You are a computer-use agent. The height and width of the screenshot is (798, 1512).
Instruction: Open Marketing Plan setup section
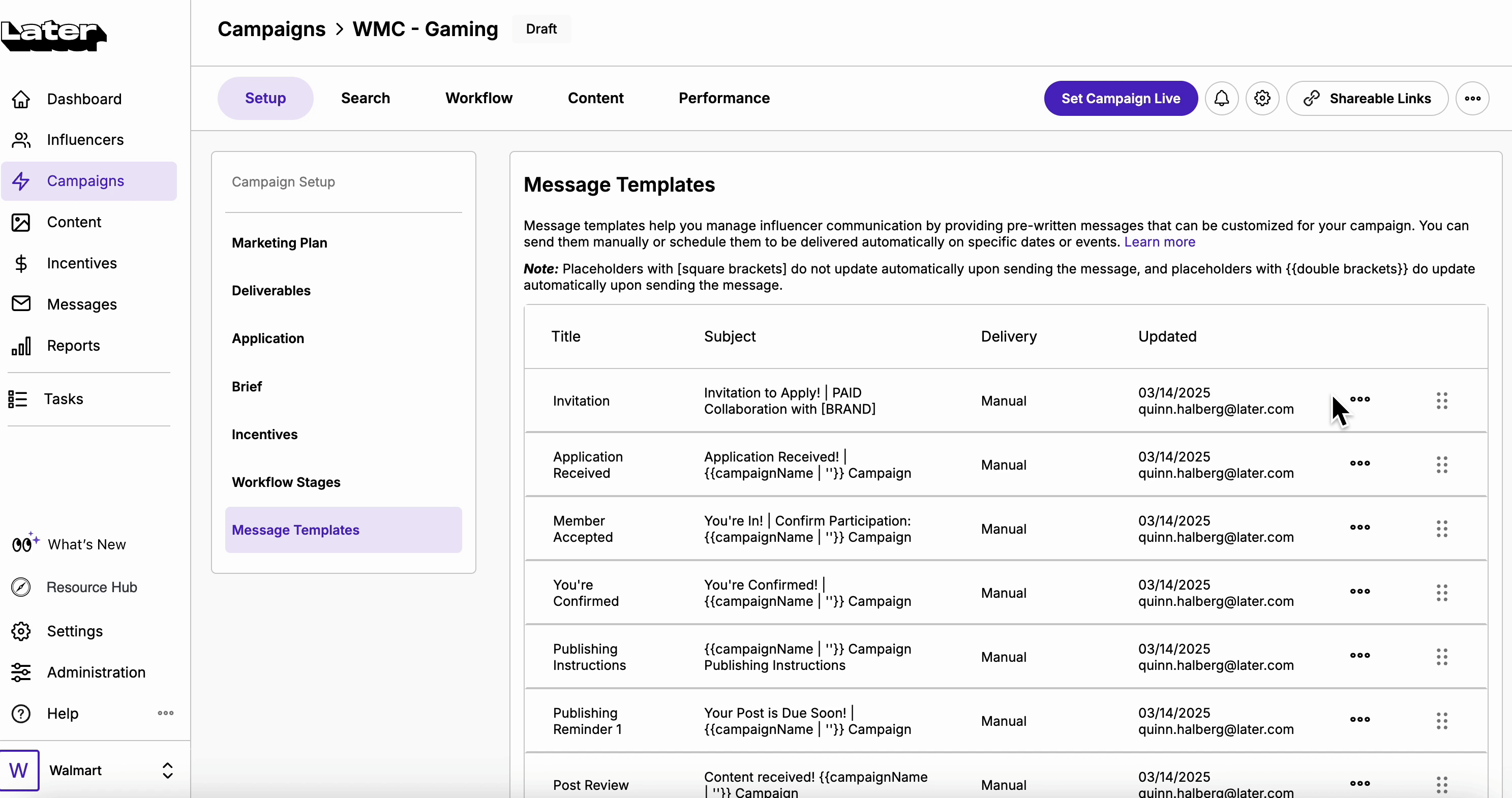[343, 243]
